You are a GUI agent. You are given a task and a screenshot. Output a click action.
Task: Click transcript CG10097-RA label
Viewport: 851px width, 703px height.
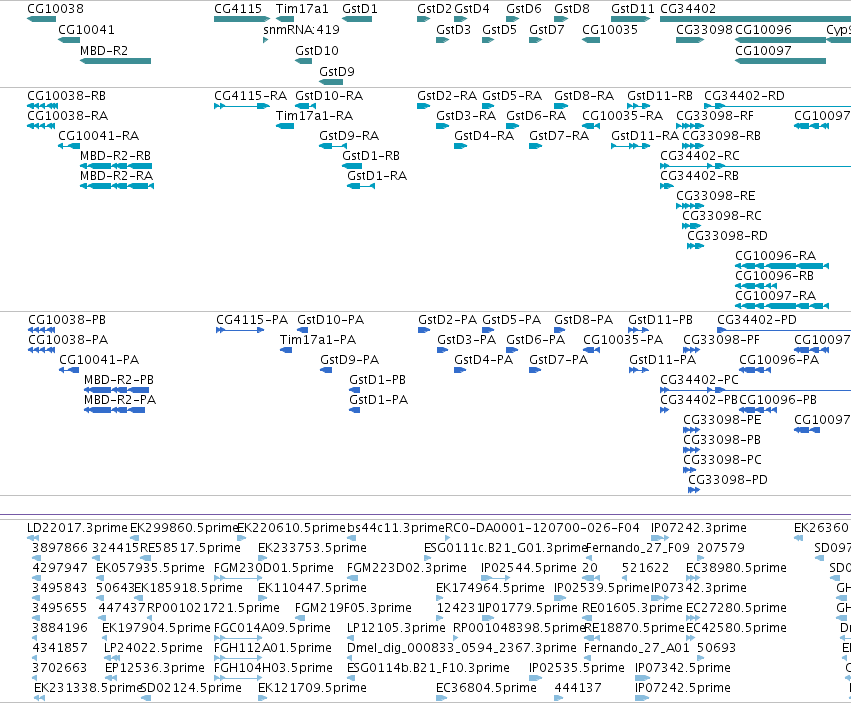coord(775,296)
